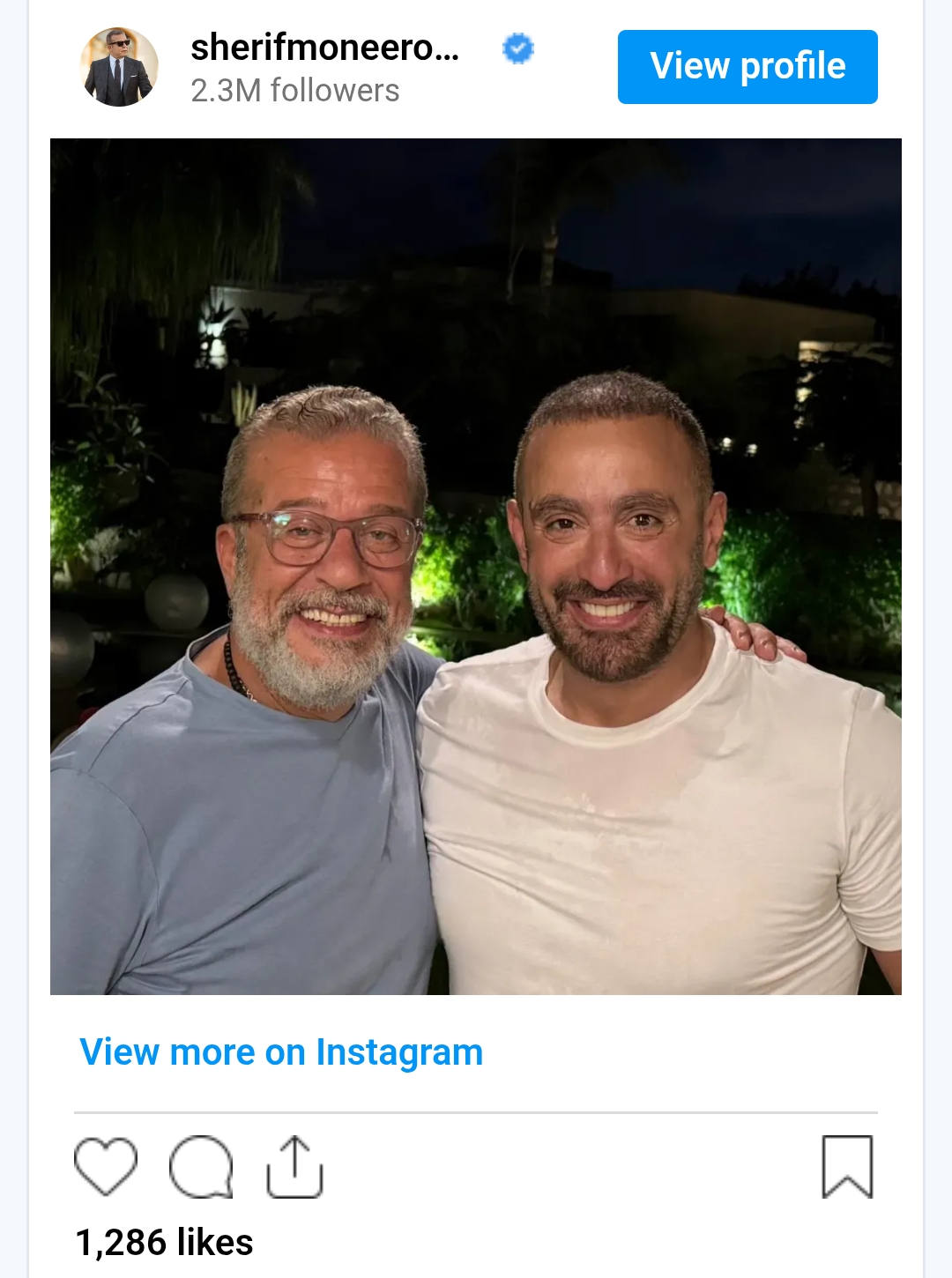Tap the heart icon above 1,286 likes
952x1278 pixels.
coord(106,1166)
